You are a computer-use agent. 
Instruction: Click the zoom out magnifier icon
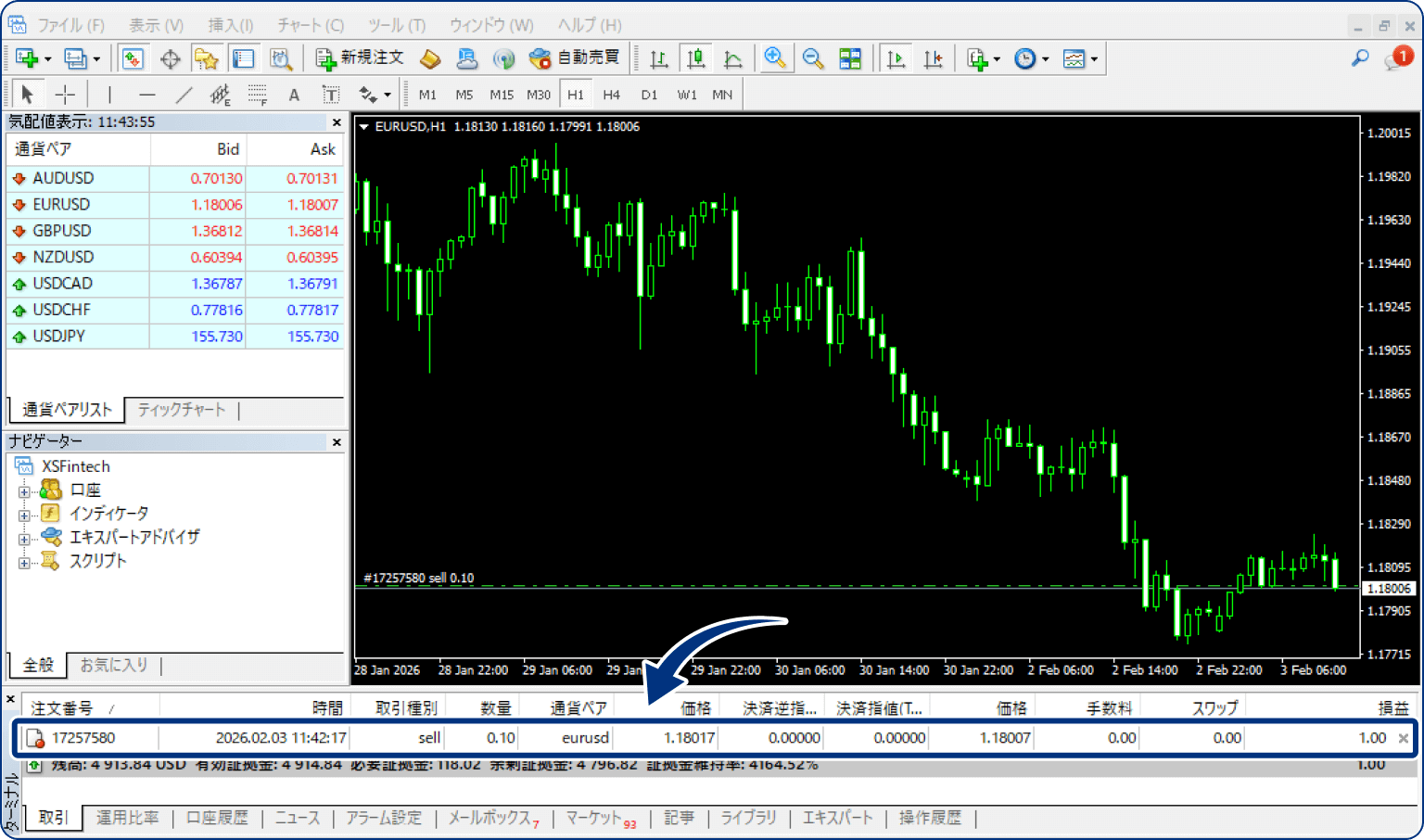tap(813, 59)
